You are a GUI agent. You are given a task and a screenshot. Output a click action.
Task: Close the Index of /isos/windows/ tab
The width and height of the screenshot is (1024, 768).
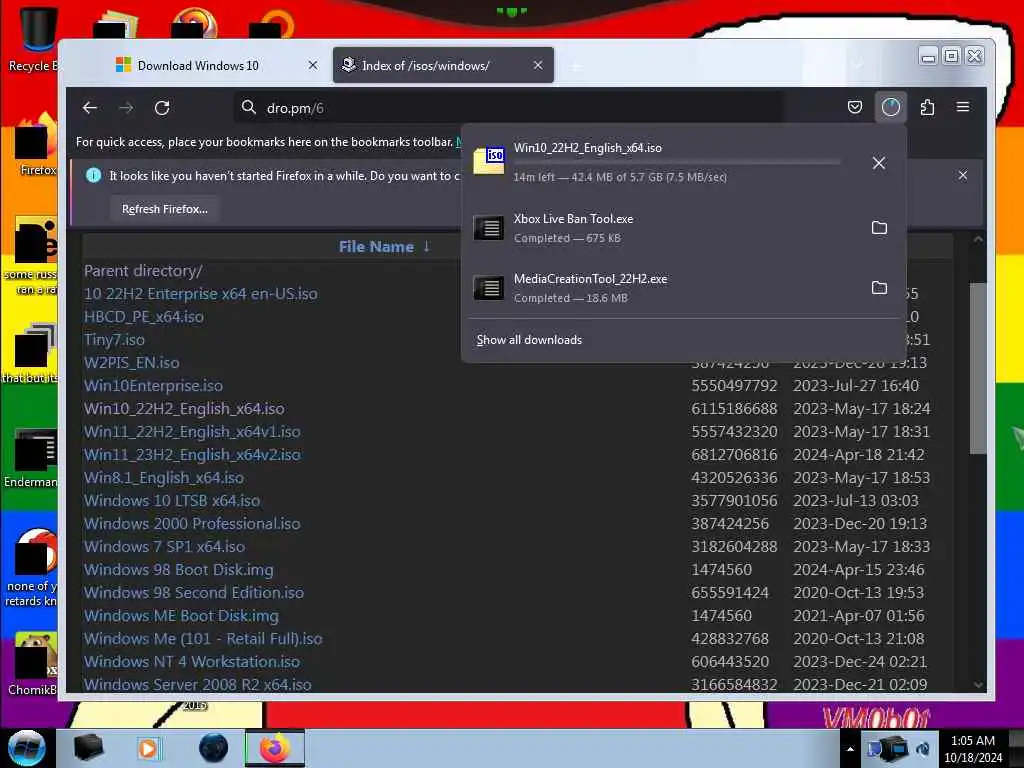pyautogui.click(x=537, y=65)
